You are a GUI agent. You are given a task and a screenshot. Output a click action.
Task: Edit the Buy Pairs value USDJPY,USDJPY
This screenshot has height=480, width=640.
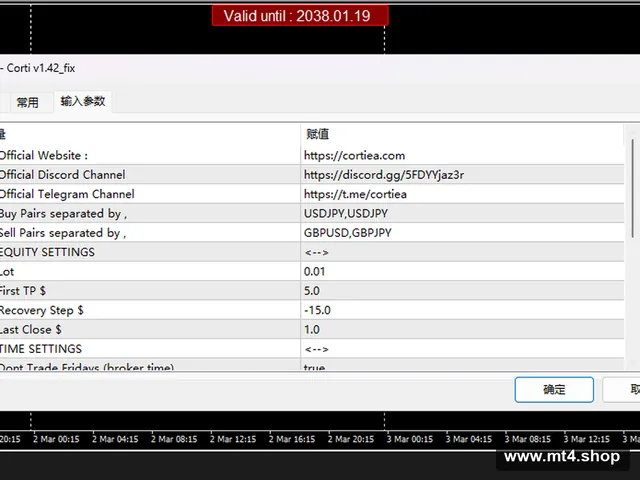(x=462, y=213)
